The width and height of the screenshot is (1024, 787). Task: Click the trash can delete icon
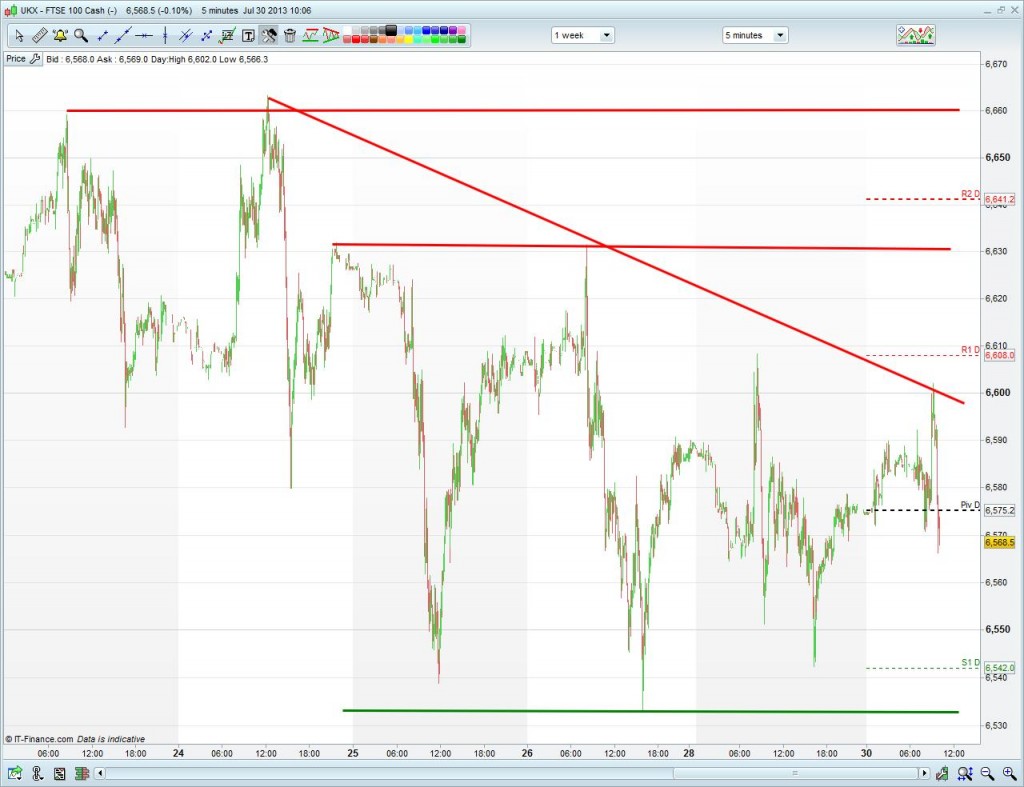pyautogui.click(x=290, y=35)
